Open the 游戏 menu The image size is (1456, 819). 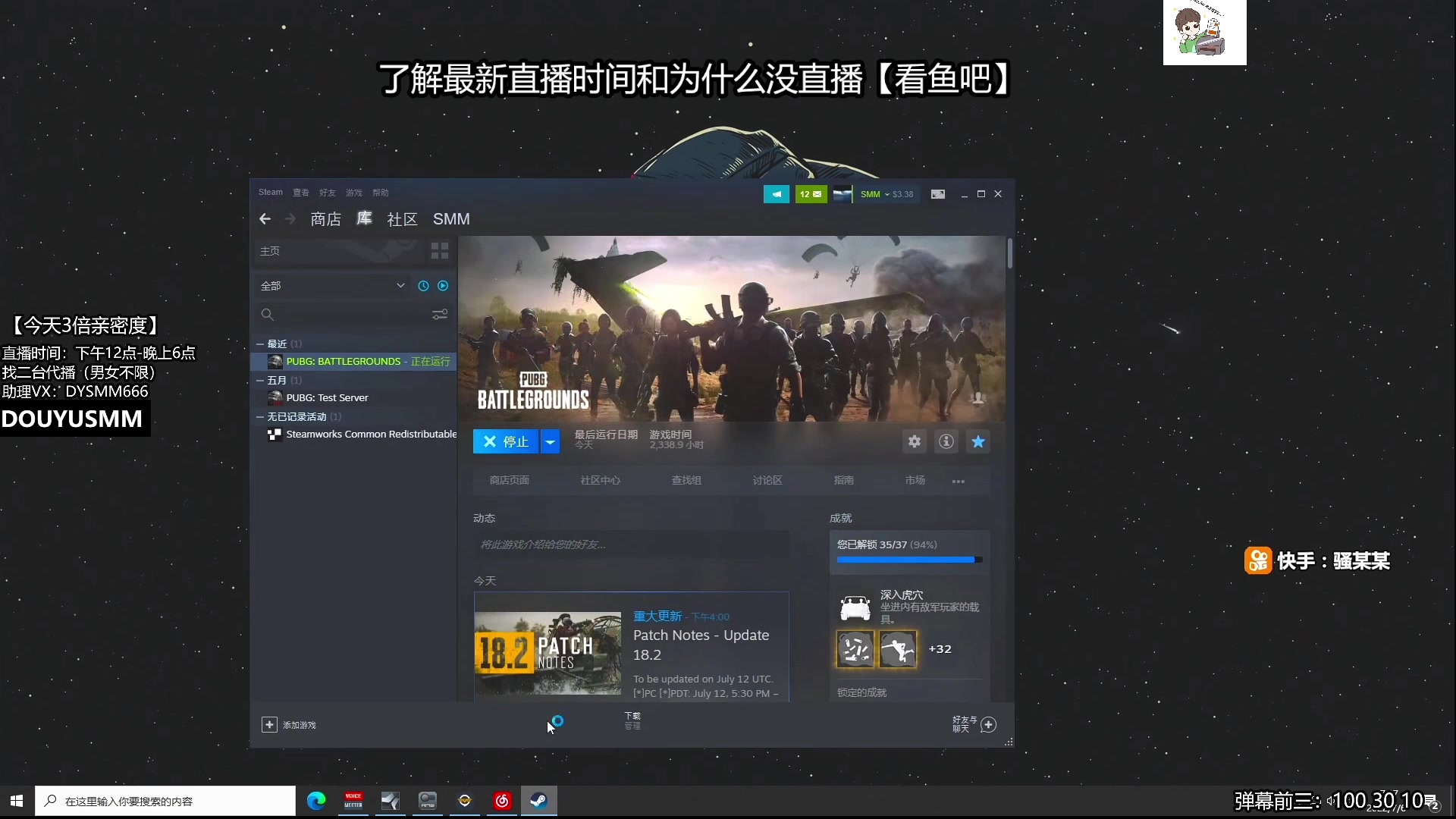(353, 193)
